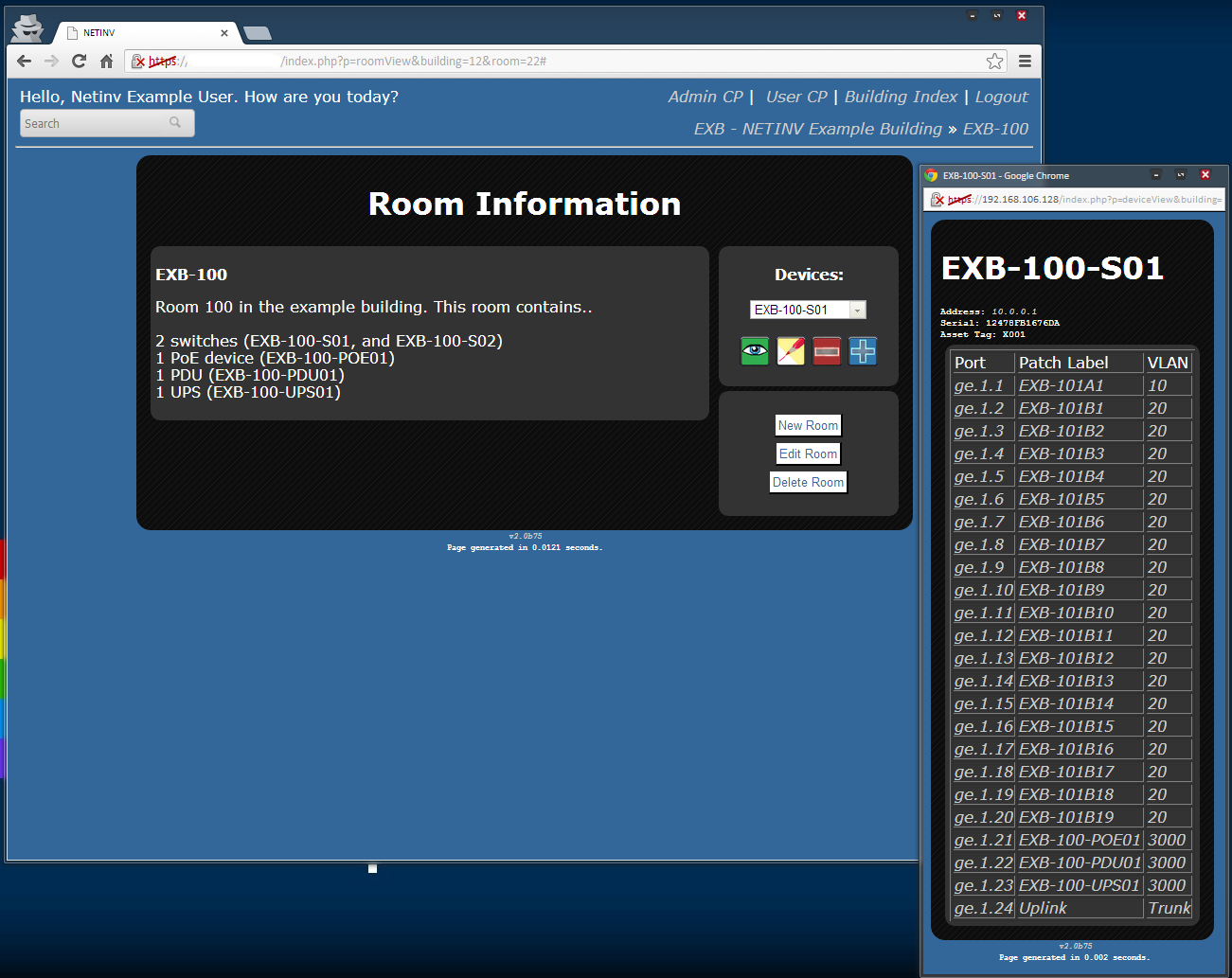1232x978 pixels.
Task: Reload the page with the refresh icon
Action: click(x=79, y=61)
